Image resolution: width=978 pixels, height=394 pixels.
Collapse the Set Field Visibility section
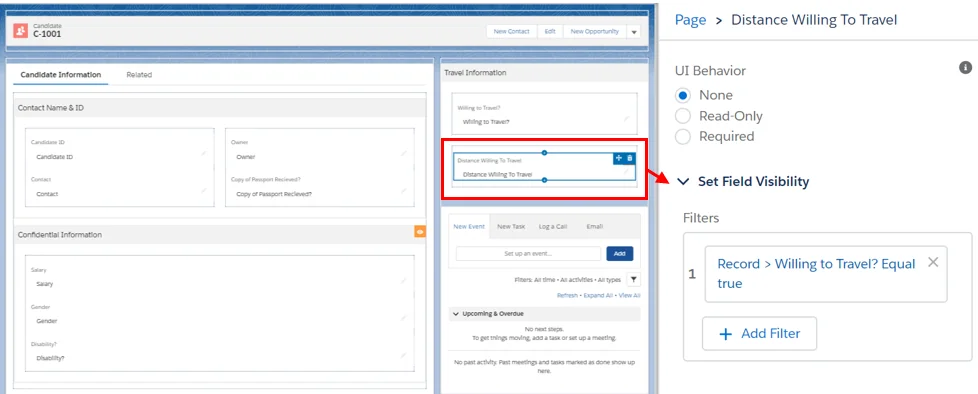point(684,181)
